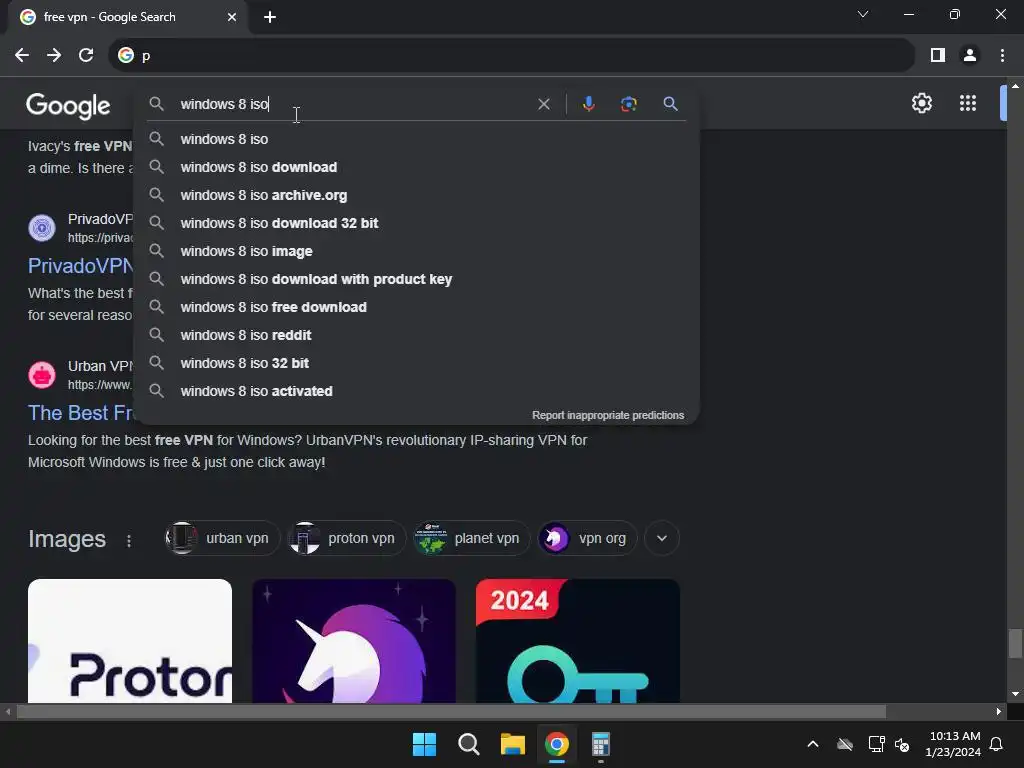1024x768 pixels.
Task: Open the Chrome profile menu
Action: pos(970,56)
